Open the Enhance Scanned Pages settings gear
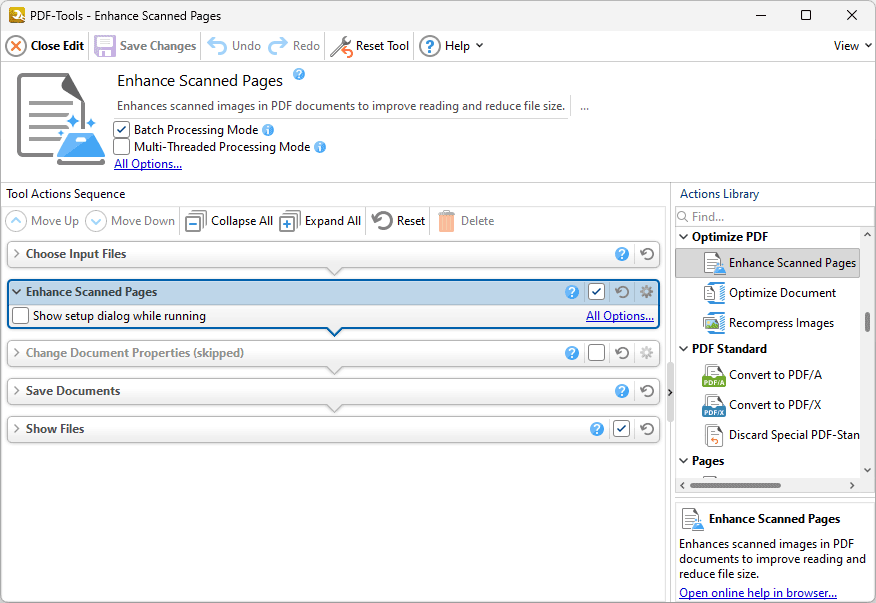This screenshot has width=876, height=603. 646,291
